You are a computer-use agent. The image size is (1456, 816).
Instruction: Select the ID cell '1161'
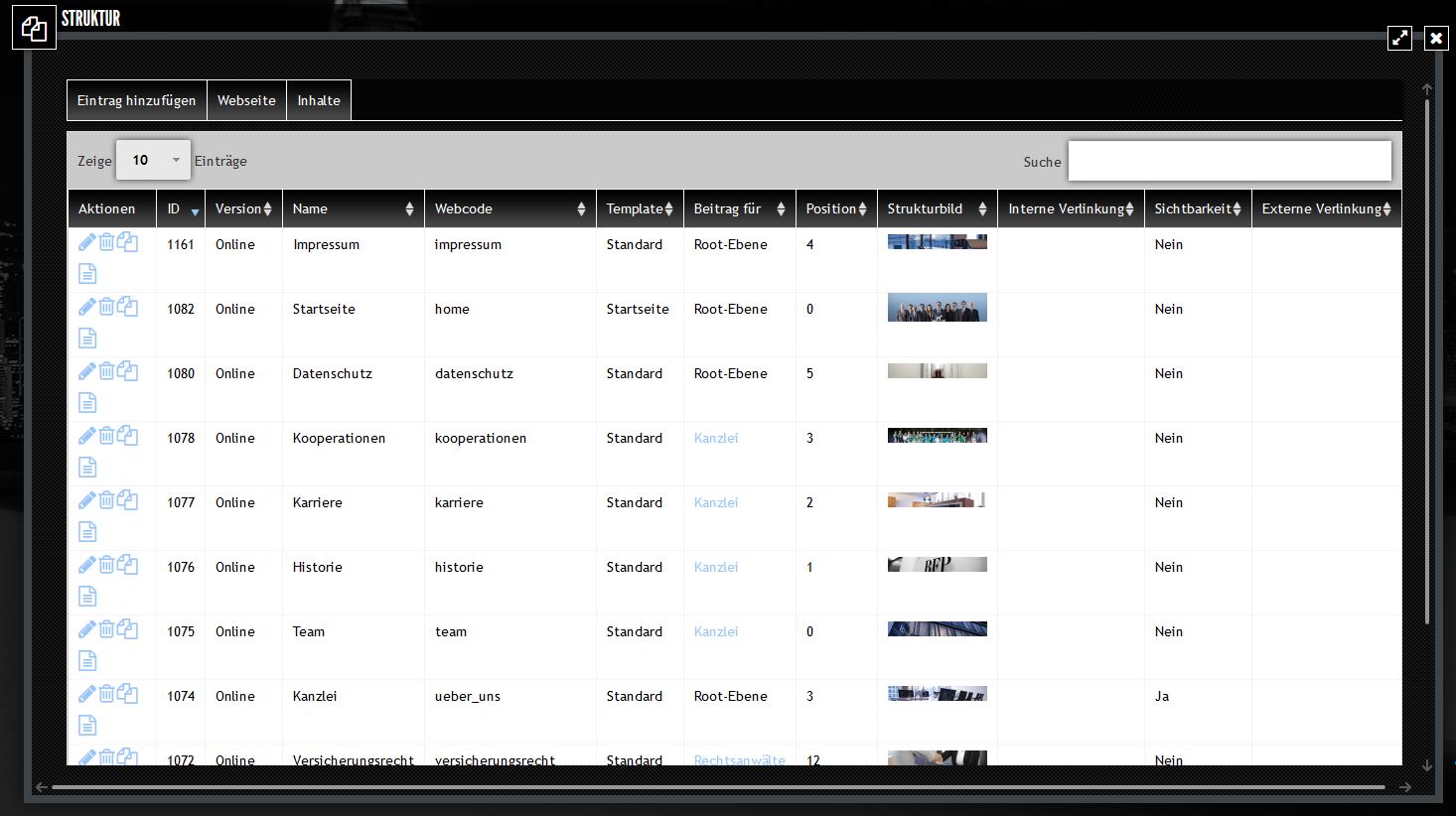tap(181, 244)
